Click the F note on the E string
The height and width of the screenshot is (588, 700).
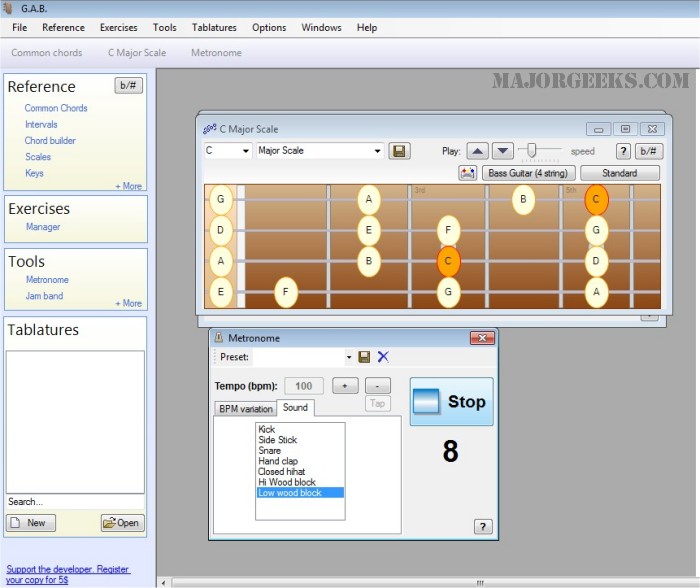pos(286,292)
